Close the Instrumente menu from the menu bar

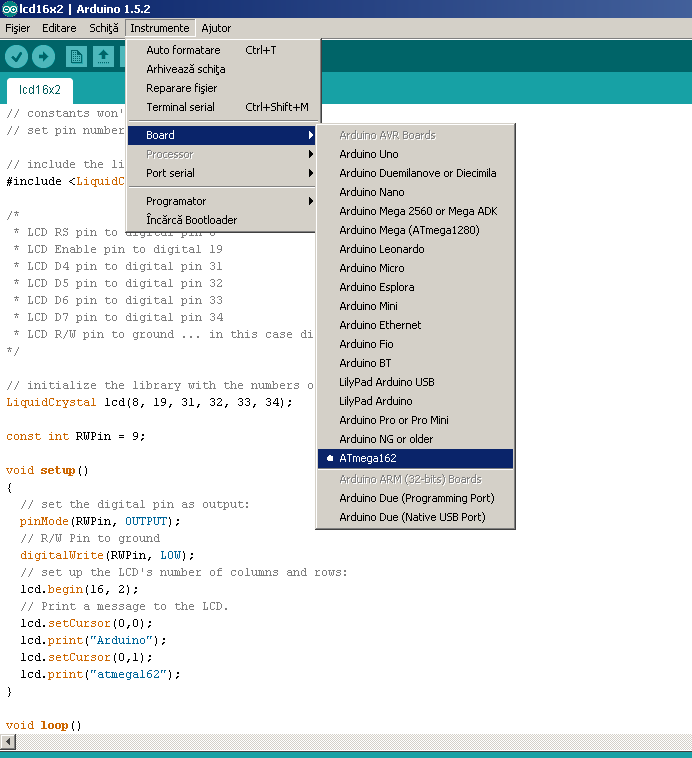[x=160, y=28]
